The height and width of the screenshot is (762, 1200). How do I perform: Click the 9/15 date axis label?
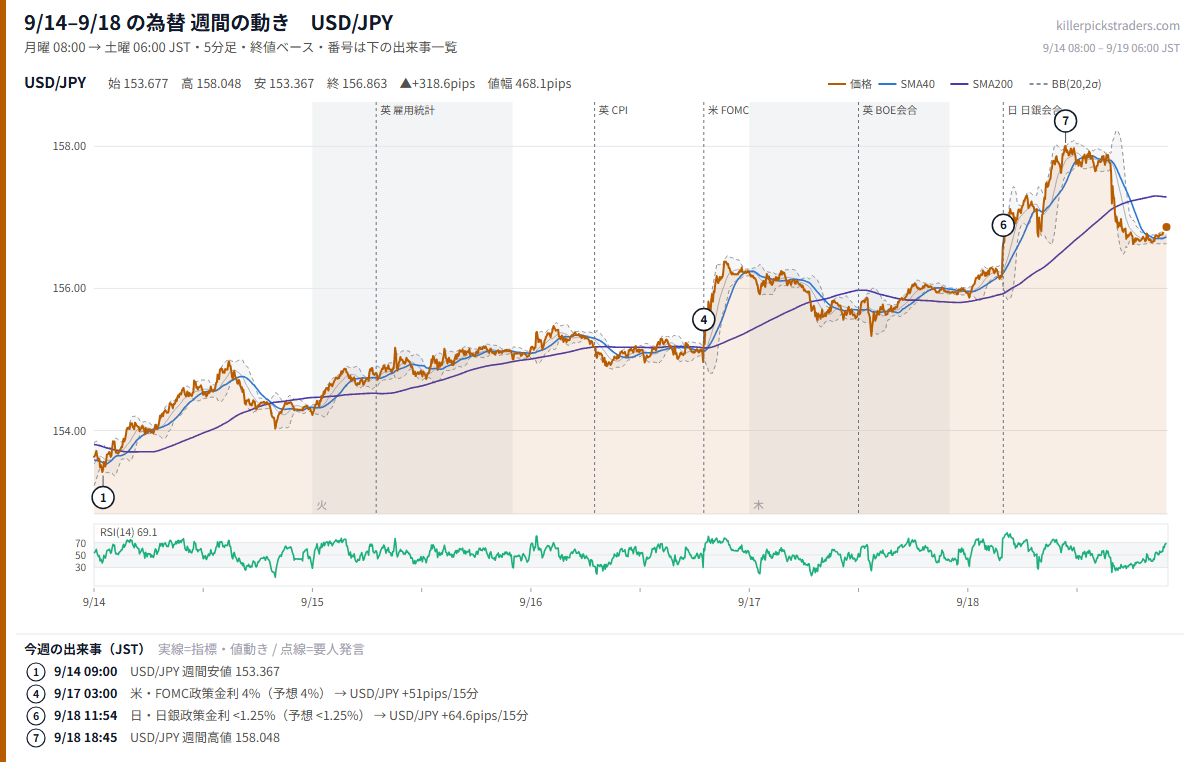312,602
